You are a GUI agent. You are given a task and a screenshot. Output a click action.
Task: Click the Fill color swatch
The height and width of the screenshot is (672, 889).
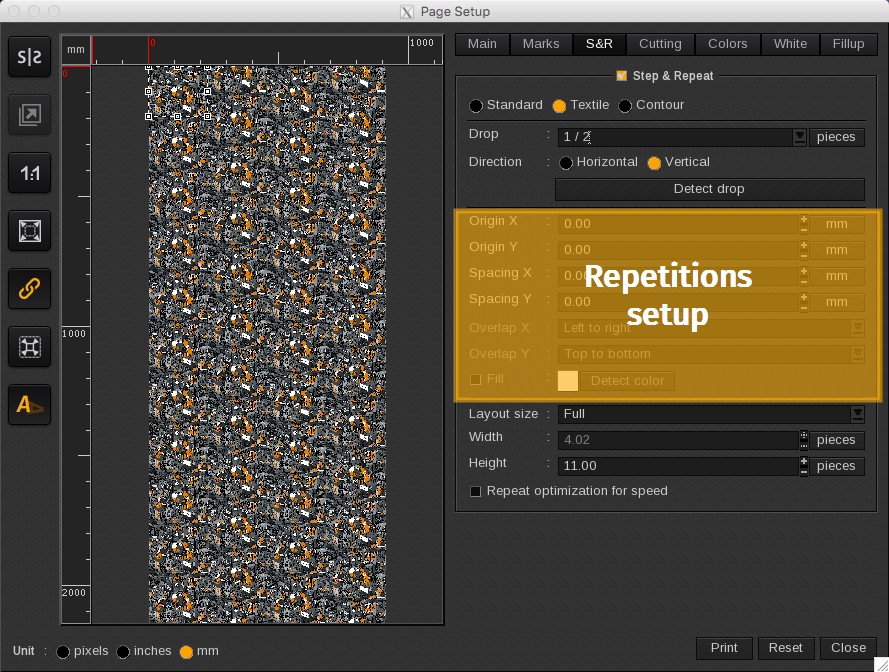click(x=568, y=381)
